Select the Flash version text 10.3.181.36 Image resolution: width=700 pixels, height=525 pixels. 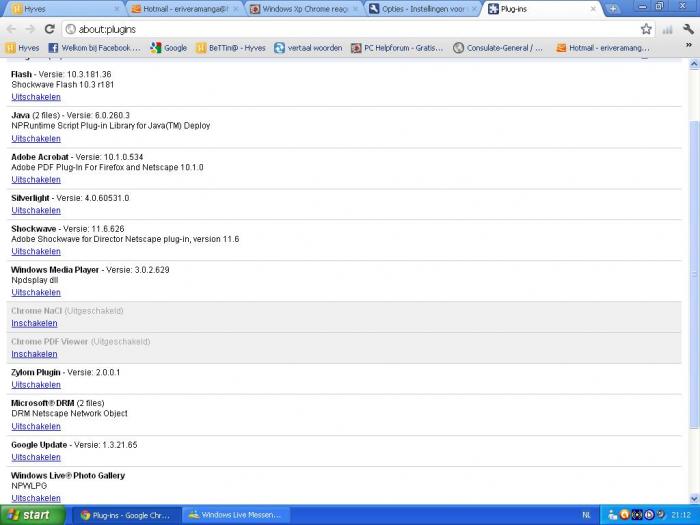pos(89,74)
